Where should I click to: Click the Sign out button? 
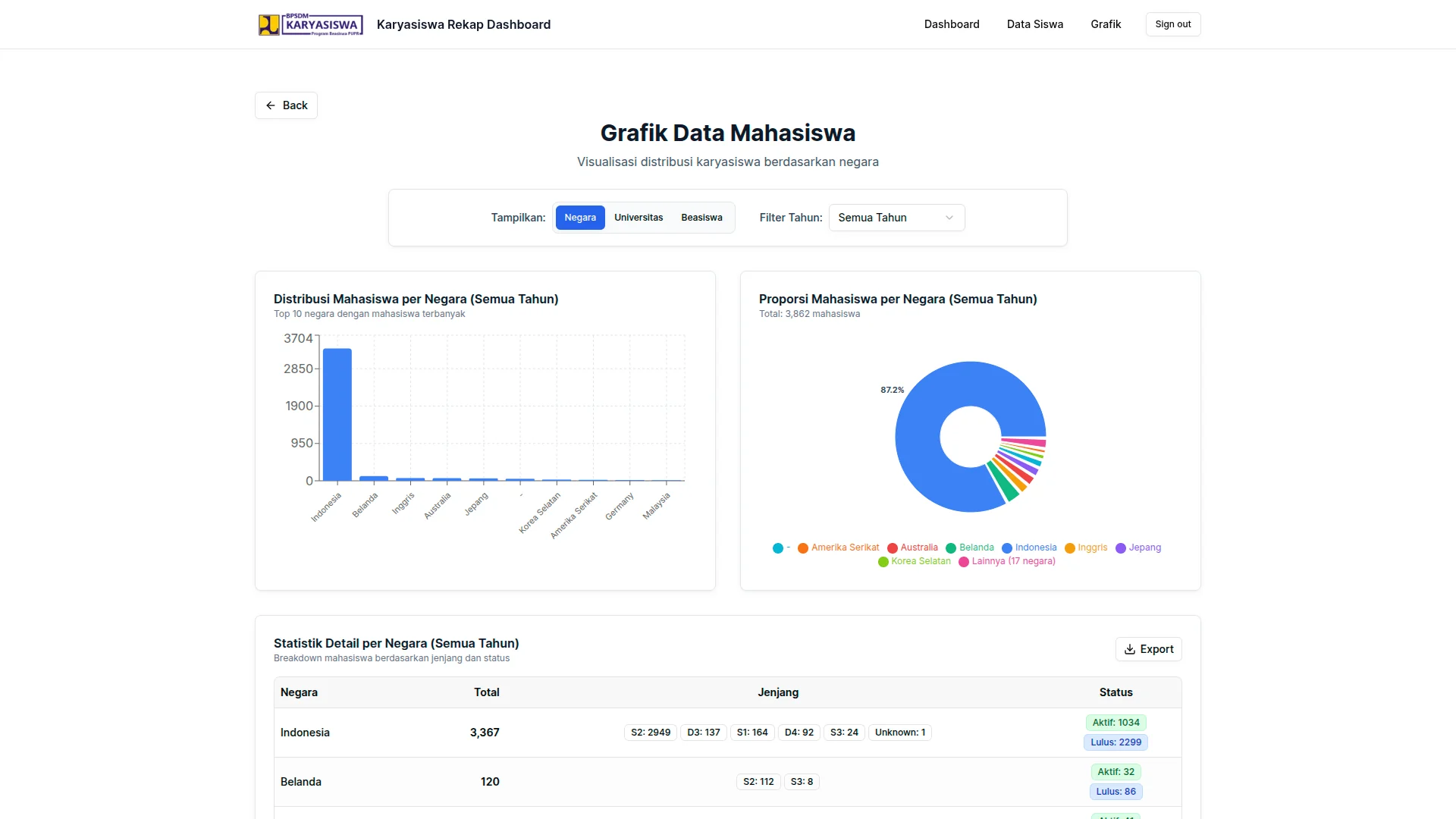tap(1172, 24)
